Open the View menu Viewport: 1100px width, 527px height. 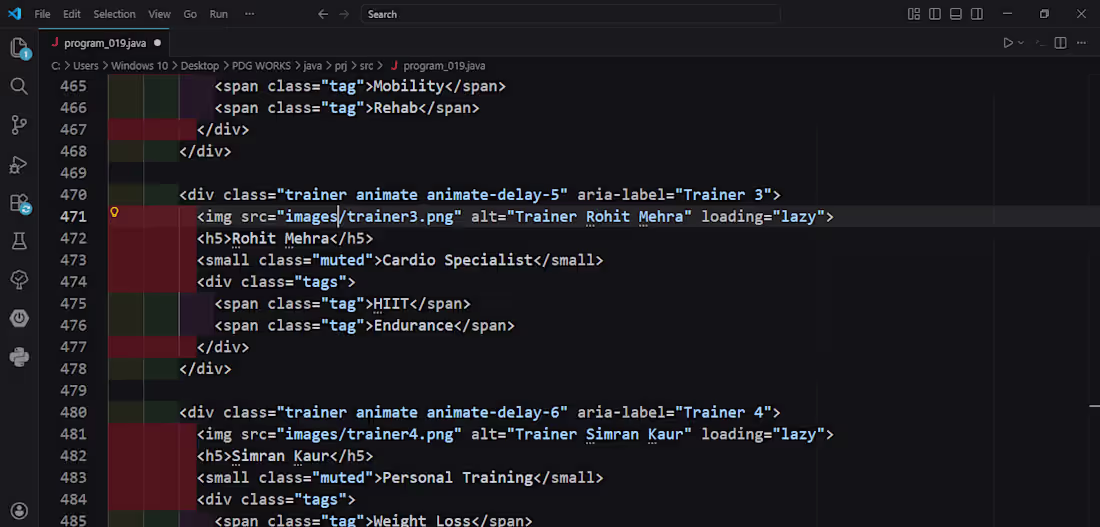(159, 14)
